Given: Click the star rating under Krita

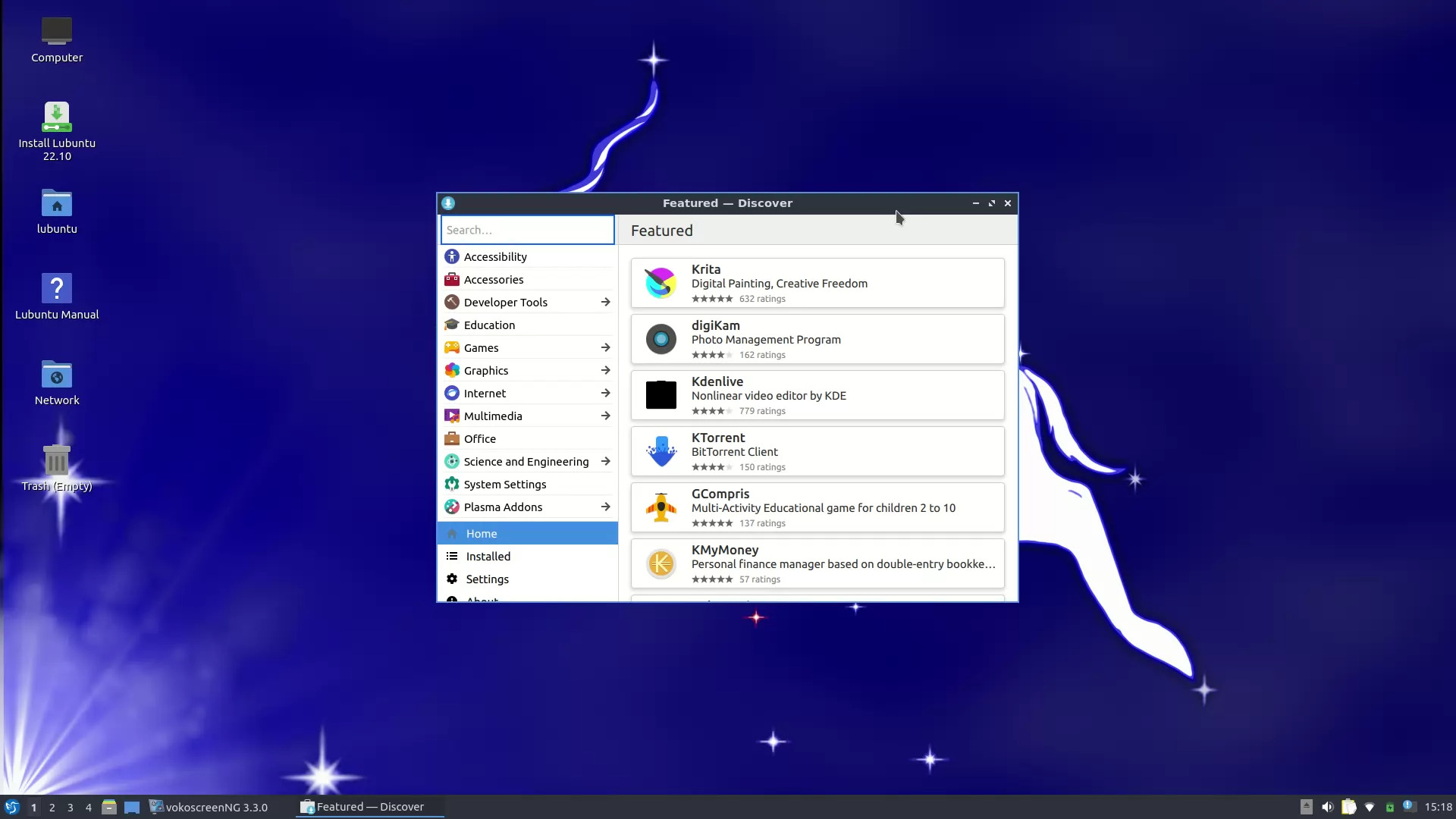Looking at the screenshot, I should click(x=711, y=299).
